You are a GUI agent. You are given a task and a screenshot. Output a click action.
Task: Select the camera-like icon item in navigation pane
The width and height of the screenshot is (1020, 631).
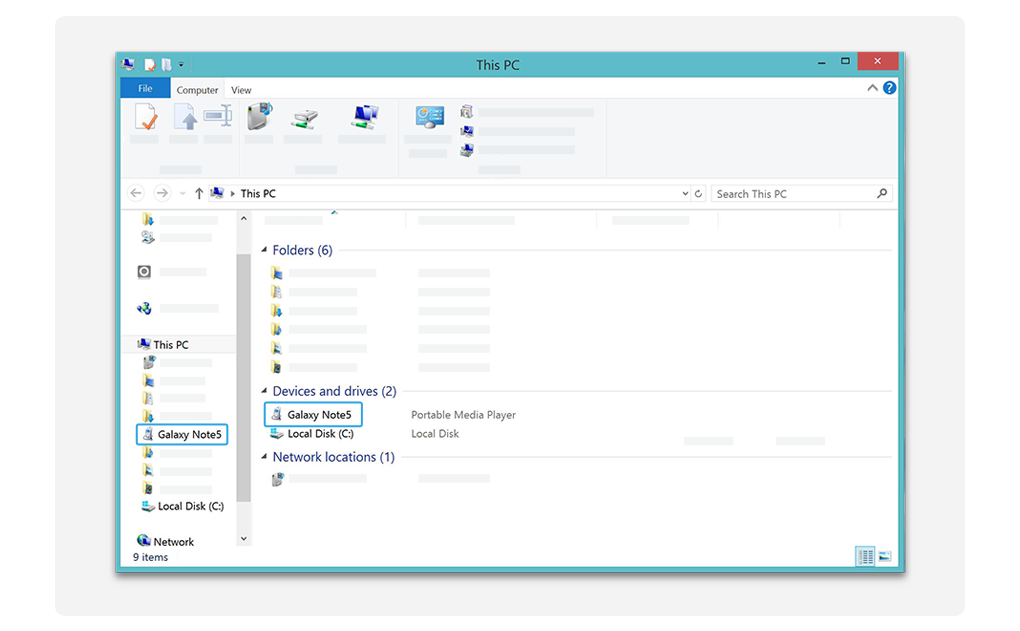tap(144, 271)
